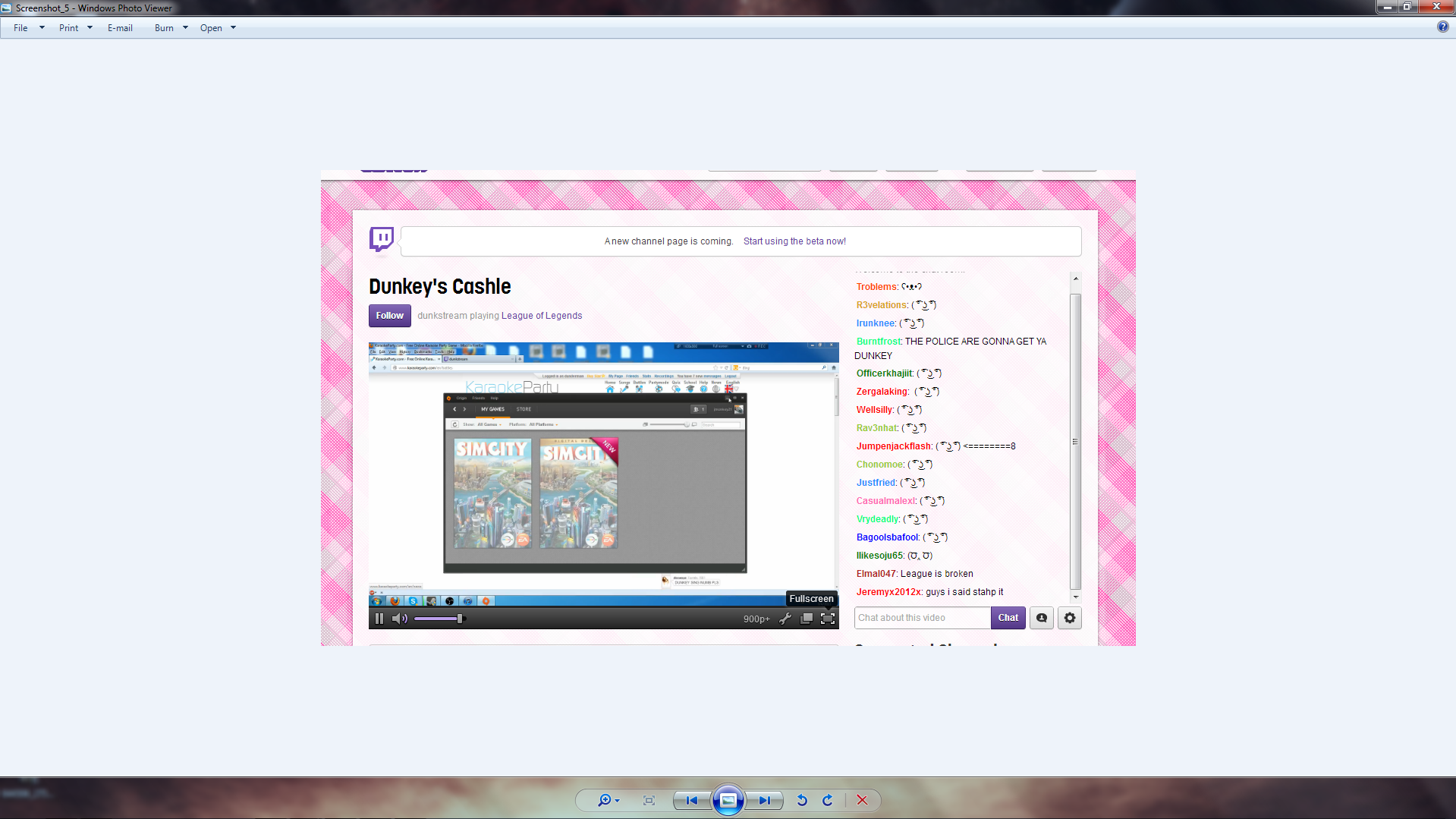Expand the Burn menu arrow

185,28
